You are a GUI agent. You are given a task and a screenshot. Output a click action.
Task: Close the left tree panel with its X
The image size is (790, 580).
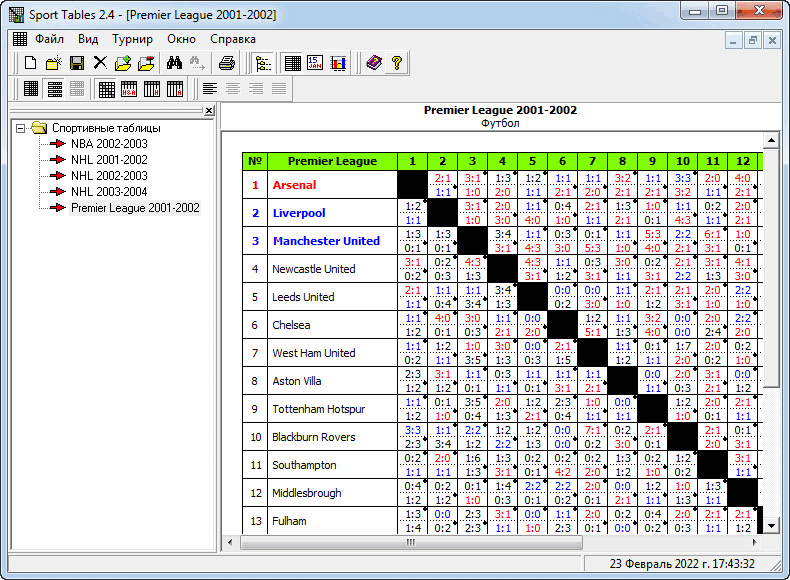pyautogui.click(x=210, y=111)
